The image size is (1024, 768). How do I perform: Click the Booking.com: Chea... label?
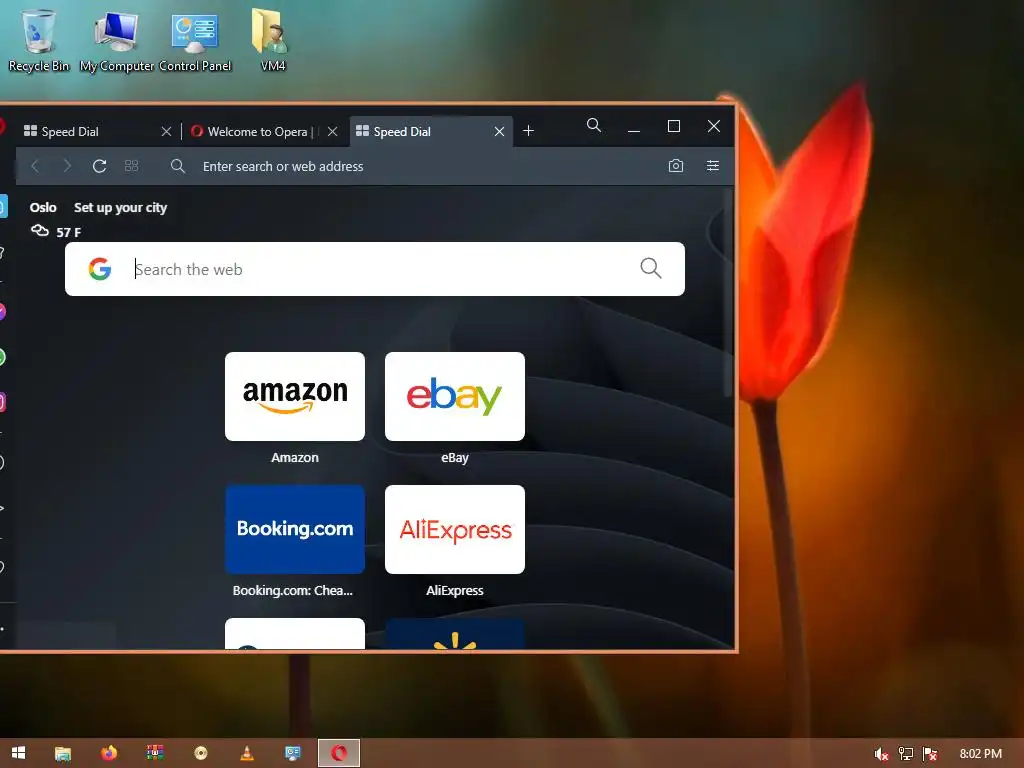coord(293,590)
